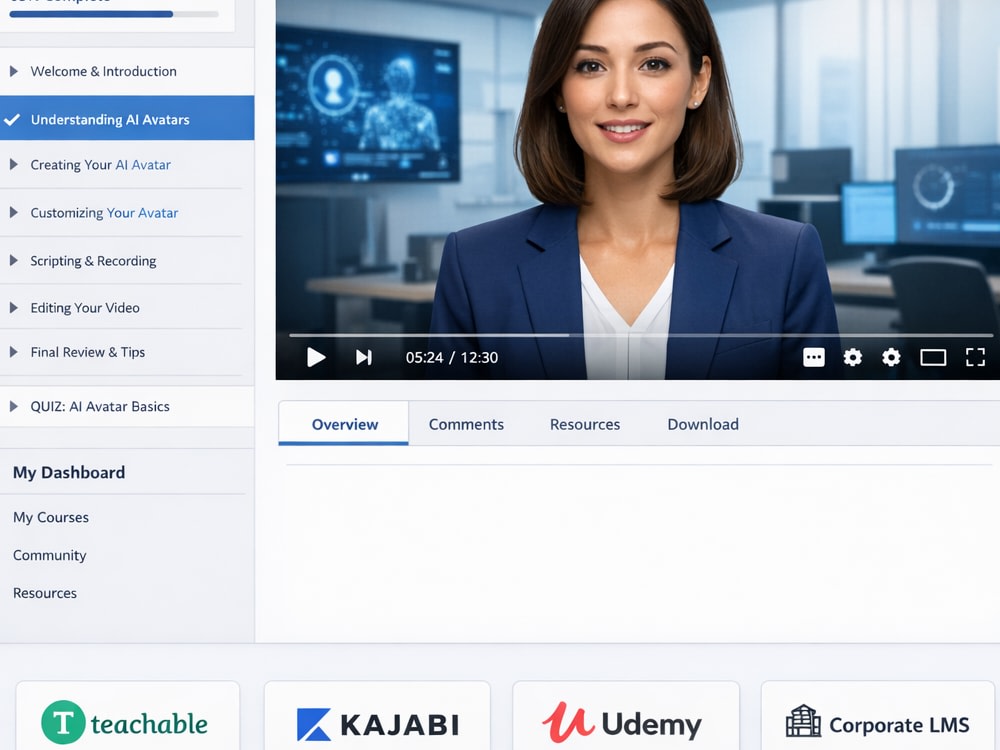Open Customizing Your Avatar lesson
Image resolution: width=1000 pixels, height=750 pixels.
point(127,212)
